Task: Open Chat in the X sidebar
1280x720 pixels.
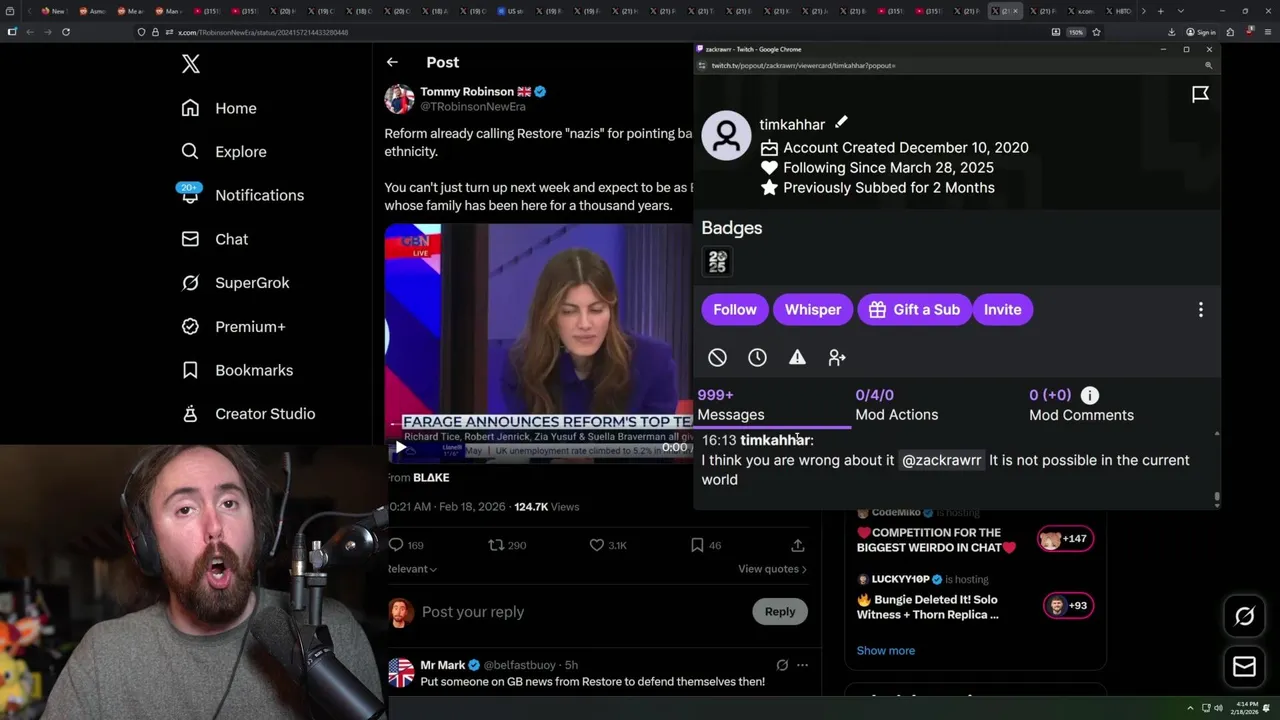Action: pos(214,239)
